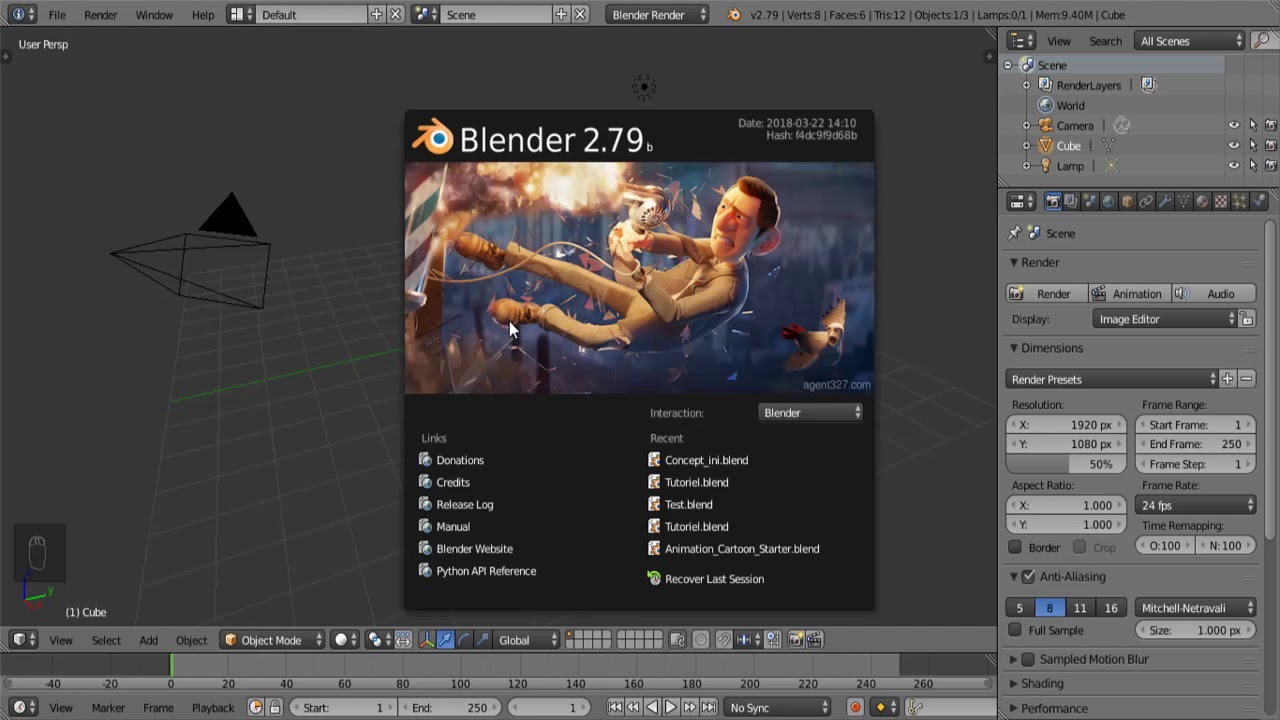This screenshot has height=720, width=1280.
Task: Toggle visibility eye for Lamp
Action: point(1234,165)
